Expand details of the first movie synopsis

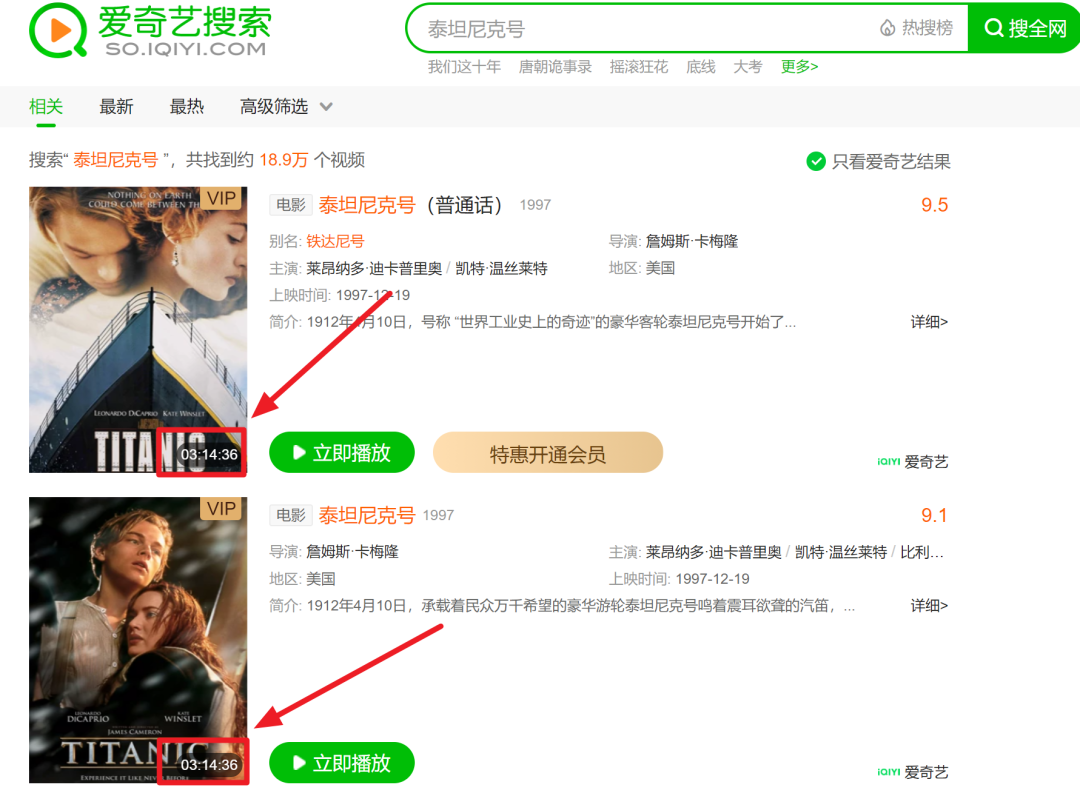click(x=929, y=322)
